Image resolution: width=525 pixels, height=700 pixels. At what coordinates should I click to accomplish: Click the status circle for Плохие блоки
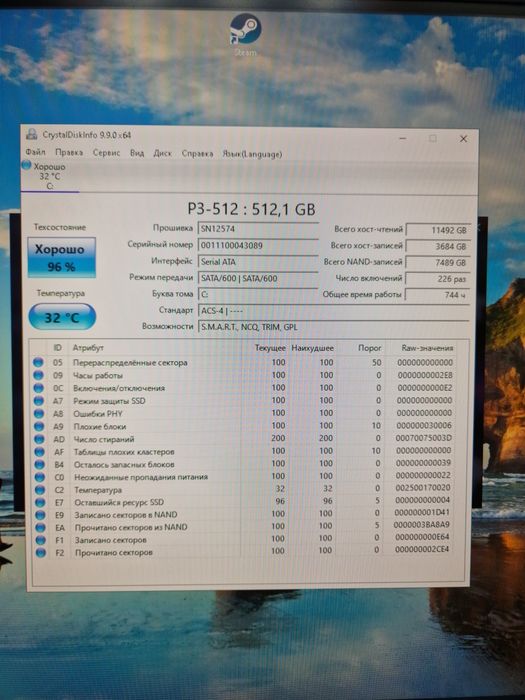pos(39,426)
